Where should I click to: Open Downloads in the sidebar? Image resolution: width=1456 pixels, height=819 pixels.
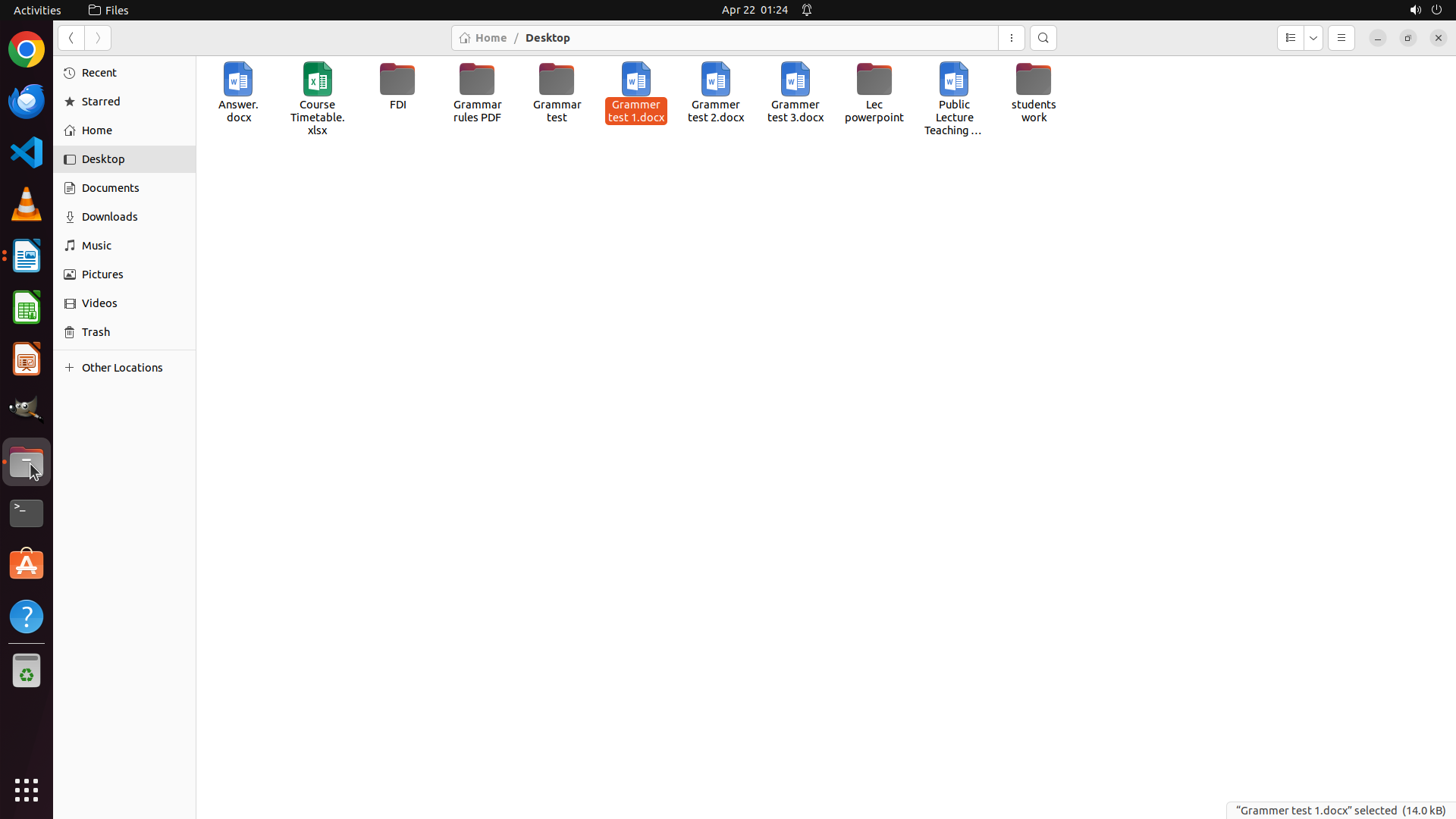coord(109,217)
